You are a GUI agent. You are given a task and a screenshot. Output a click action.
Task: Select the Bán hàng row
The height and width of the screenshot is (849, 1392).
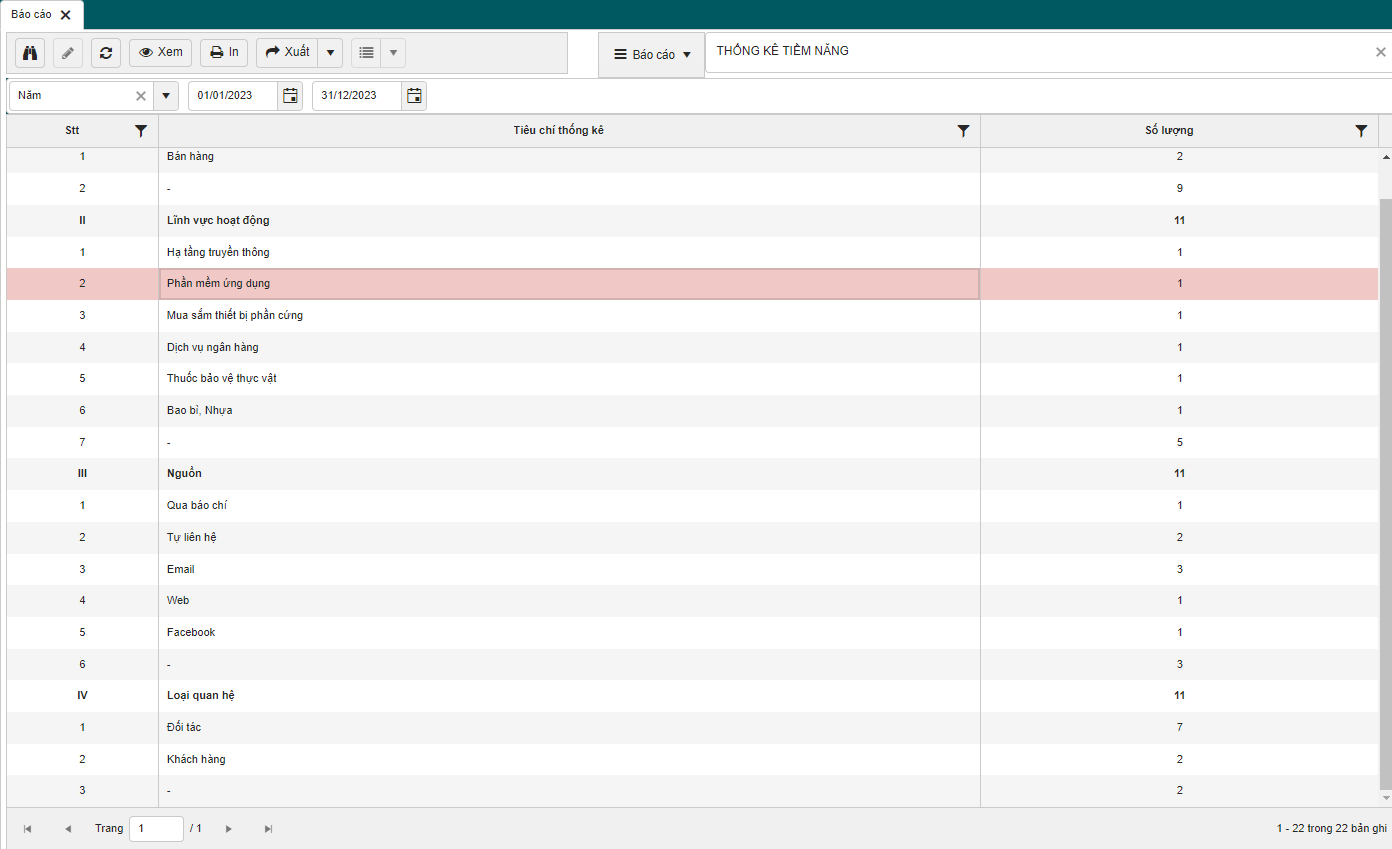point(692,157)
